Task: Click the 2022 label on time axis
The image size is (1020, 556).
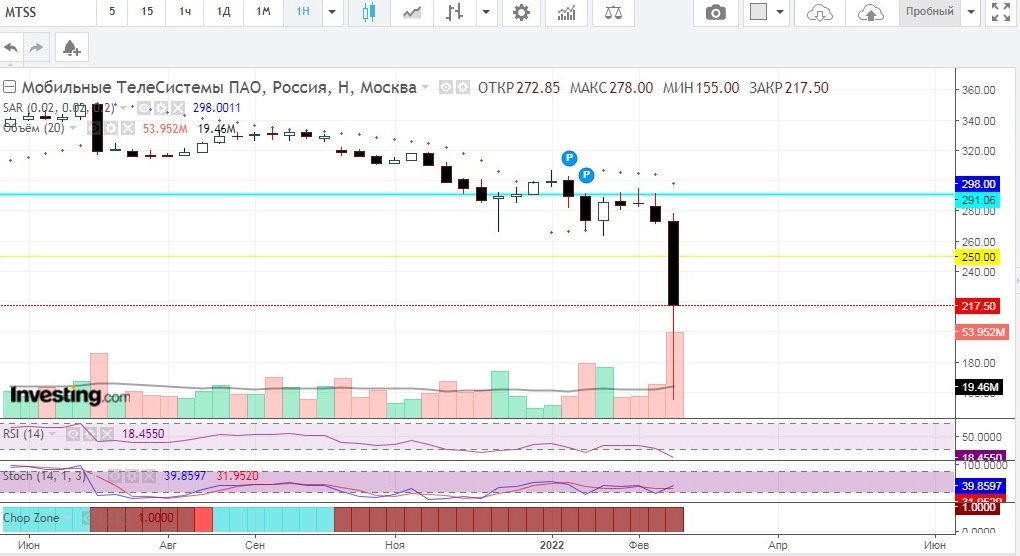Action: (552, 545)
